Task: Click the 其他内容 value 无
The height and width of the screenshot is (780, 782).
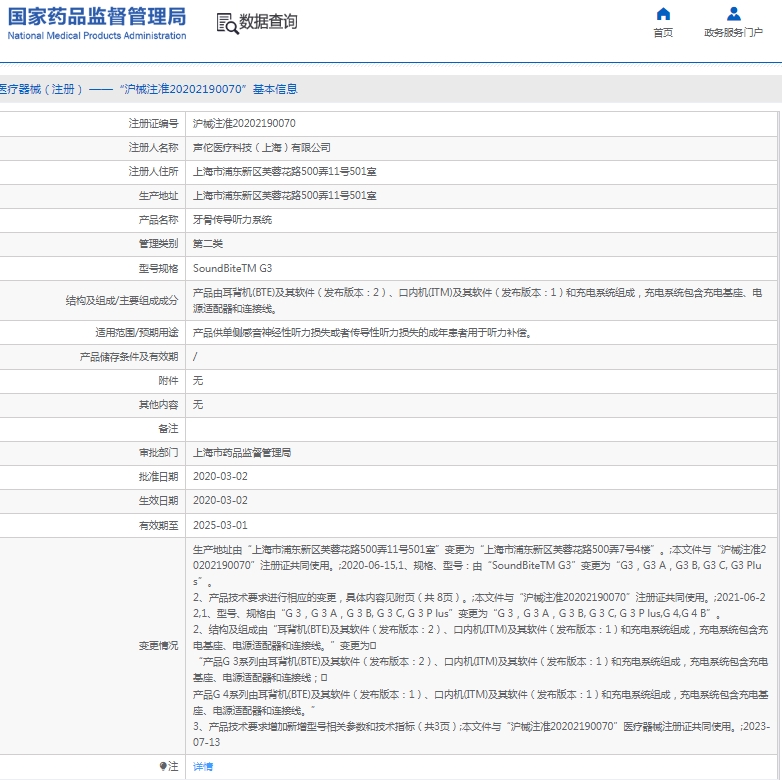Action: [x=197, y=404]
